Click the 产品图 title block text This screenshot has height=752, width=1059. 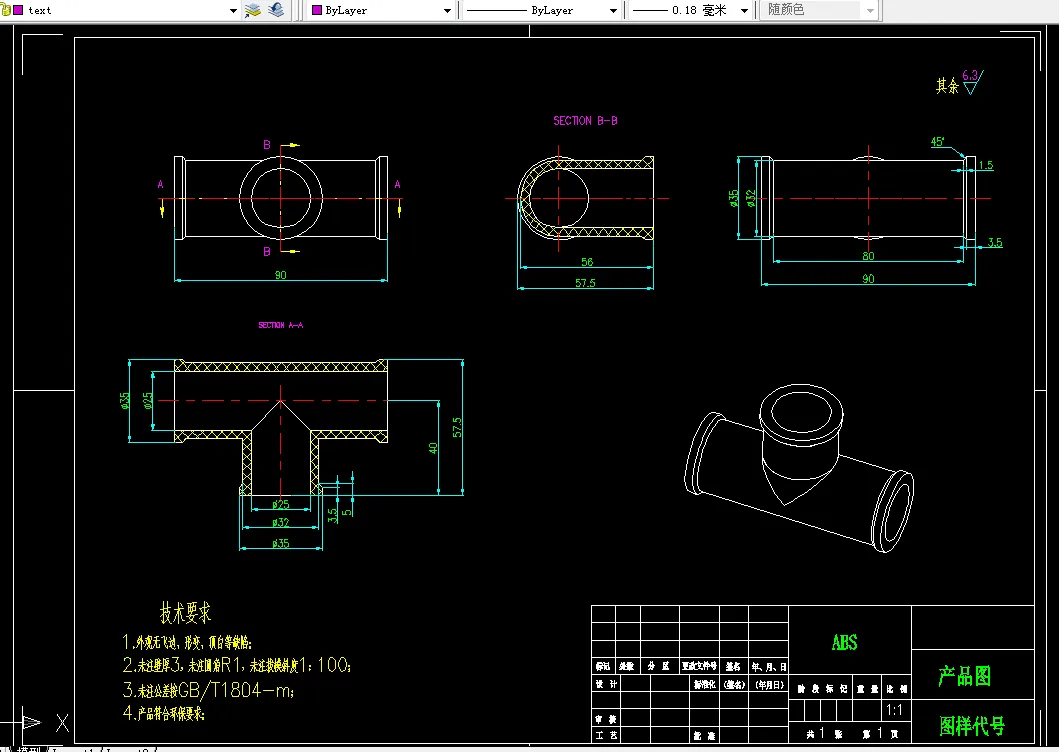[964, 677]
